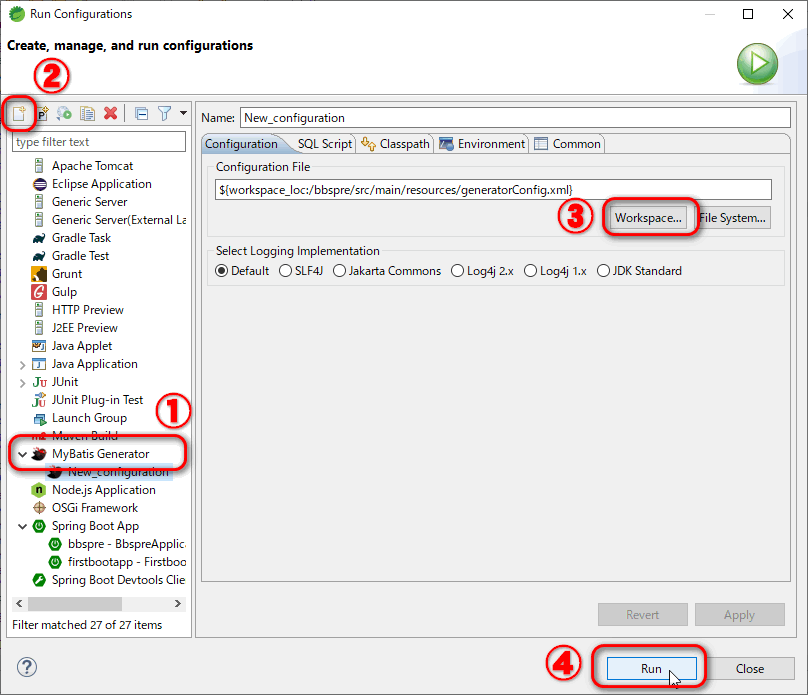The image size is (808, 695).
Task: Click the Export launch configuration icon
Action: 65,114
